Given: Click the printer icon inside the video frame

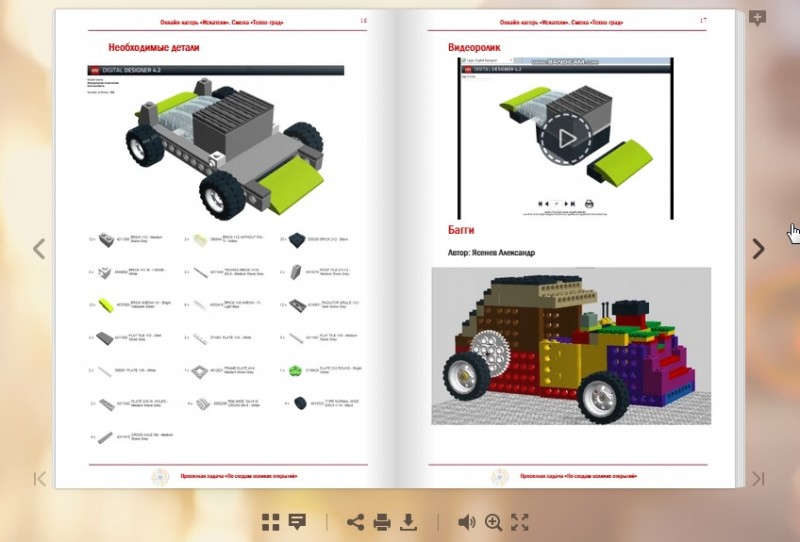Looking at the screenshot, I should [x=589, y=204].
